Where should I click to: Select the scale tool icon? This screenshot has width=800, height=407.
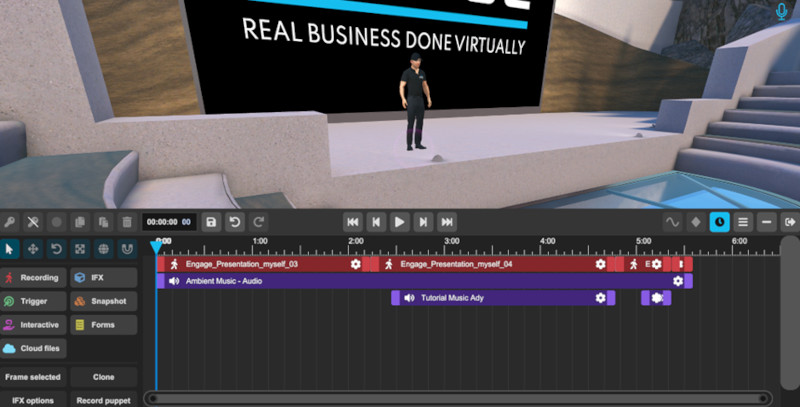click(81, 248)
